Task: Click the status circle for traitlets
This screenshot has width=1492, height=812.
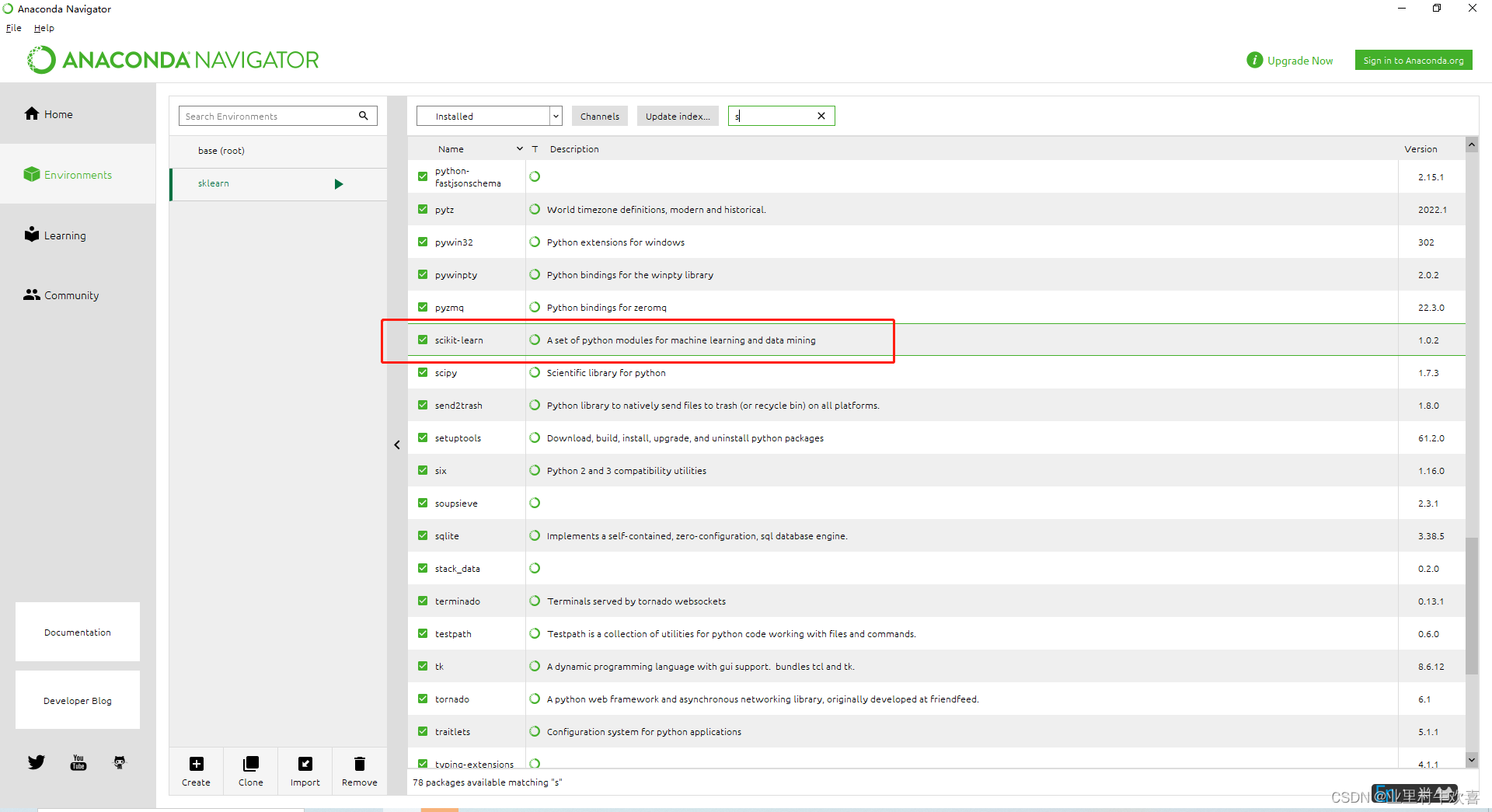Action: [535, 731]
